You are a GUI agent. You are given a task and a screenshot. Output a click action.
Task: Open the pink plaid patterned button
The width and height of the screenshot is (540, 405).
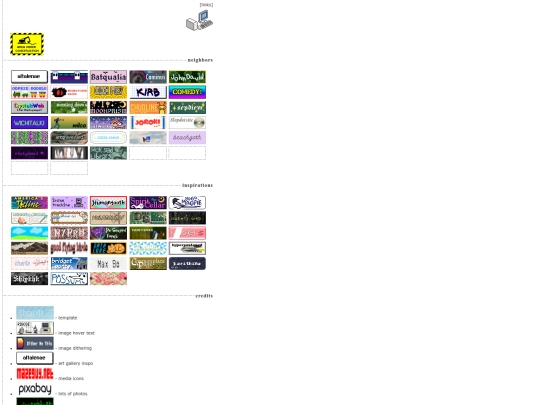tap(108, 278)
